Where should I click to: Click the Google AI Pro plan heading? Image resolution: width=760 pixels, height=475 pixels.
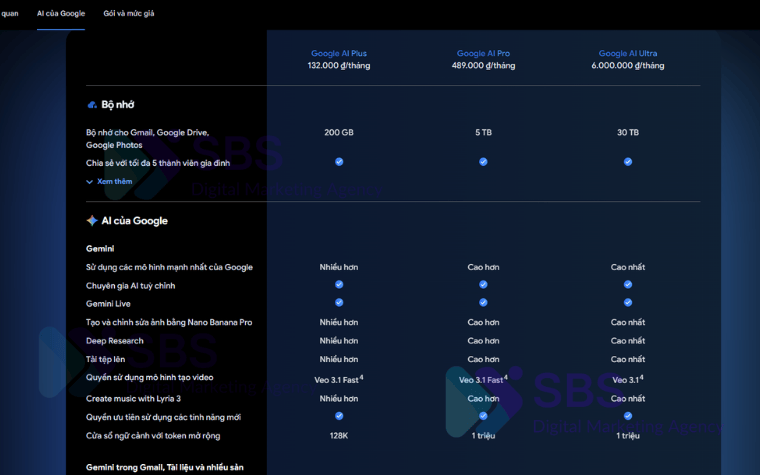(x=483, y=53)
